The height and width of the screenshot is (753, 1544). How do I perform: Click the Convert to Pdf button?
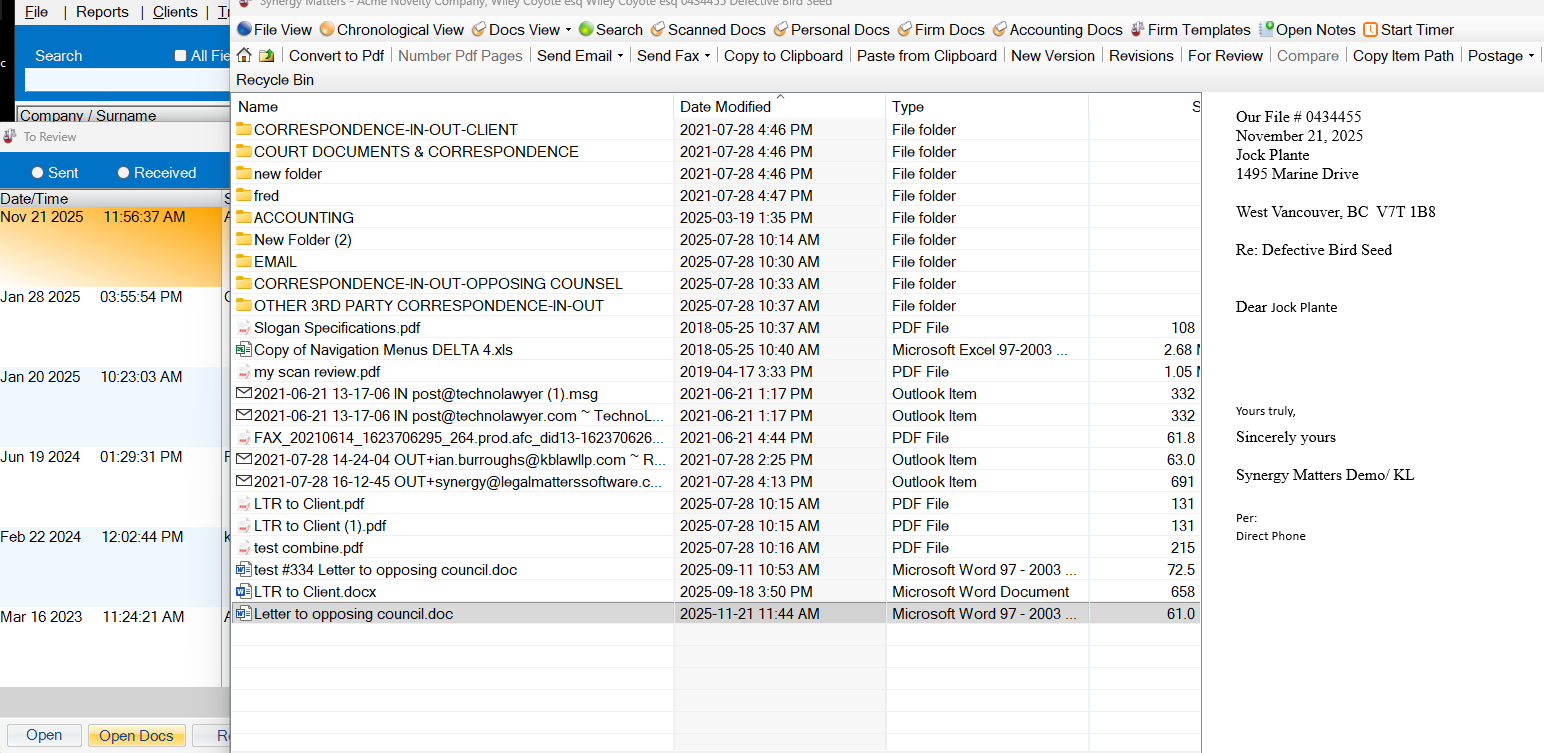click(x=336, y=56)
